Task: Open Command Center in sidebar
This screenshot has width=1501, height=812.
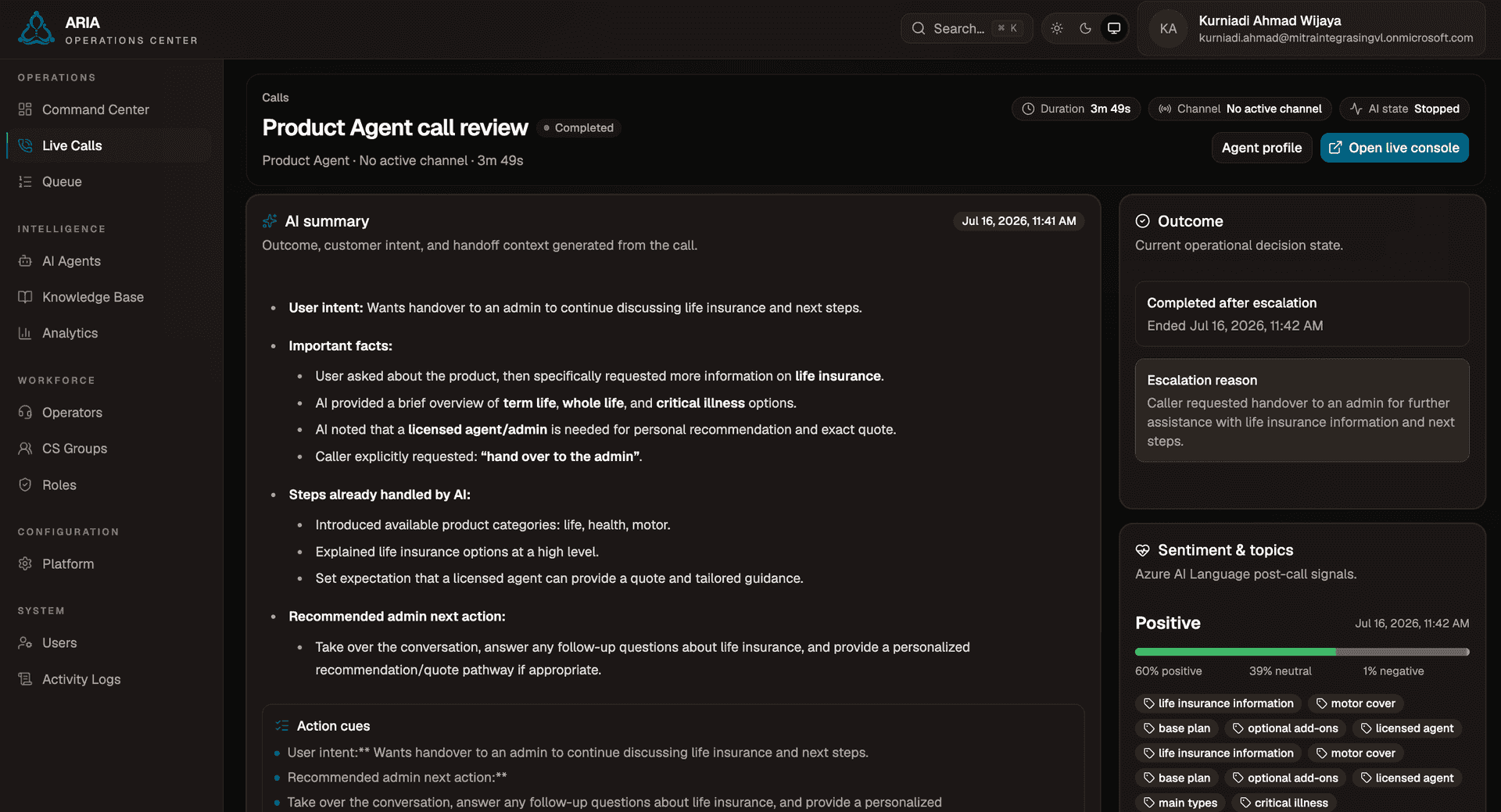Action: (x=108, y=109)
